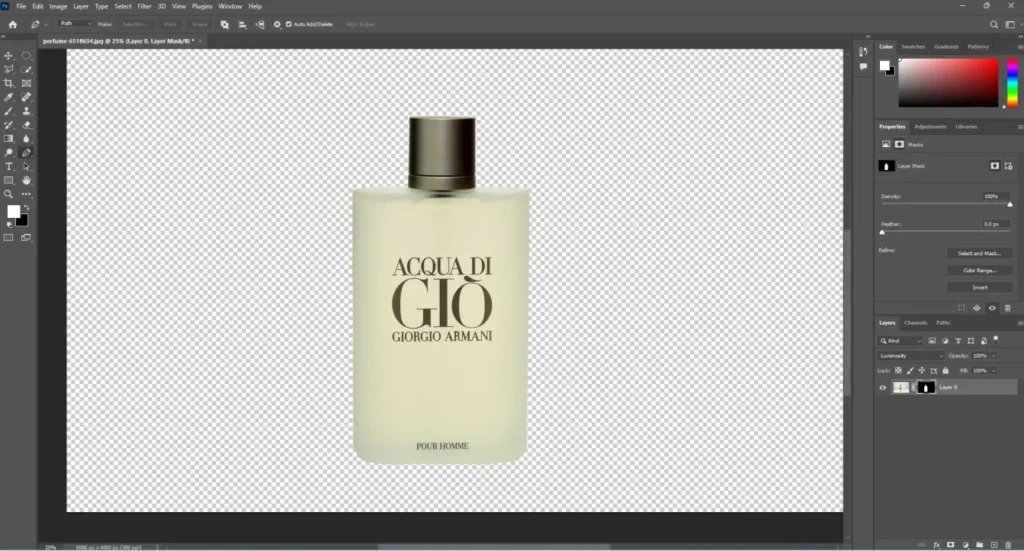Switch to the Channels tab

(x=915, y=323)
